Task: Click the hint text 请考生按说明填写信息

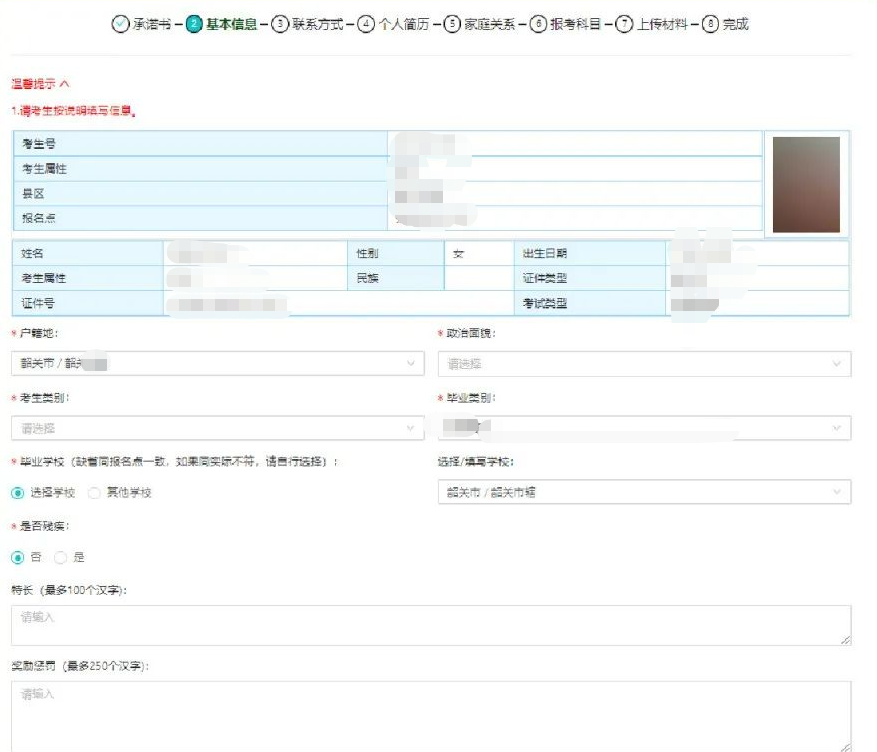Action: (x=76, y=111)
